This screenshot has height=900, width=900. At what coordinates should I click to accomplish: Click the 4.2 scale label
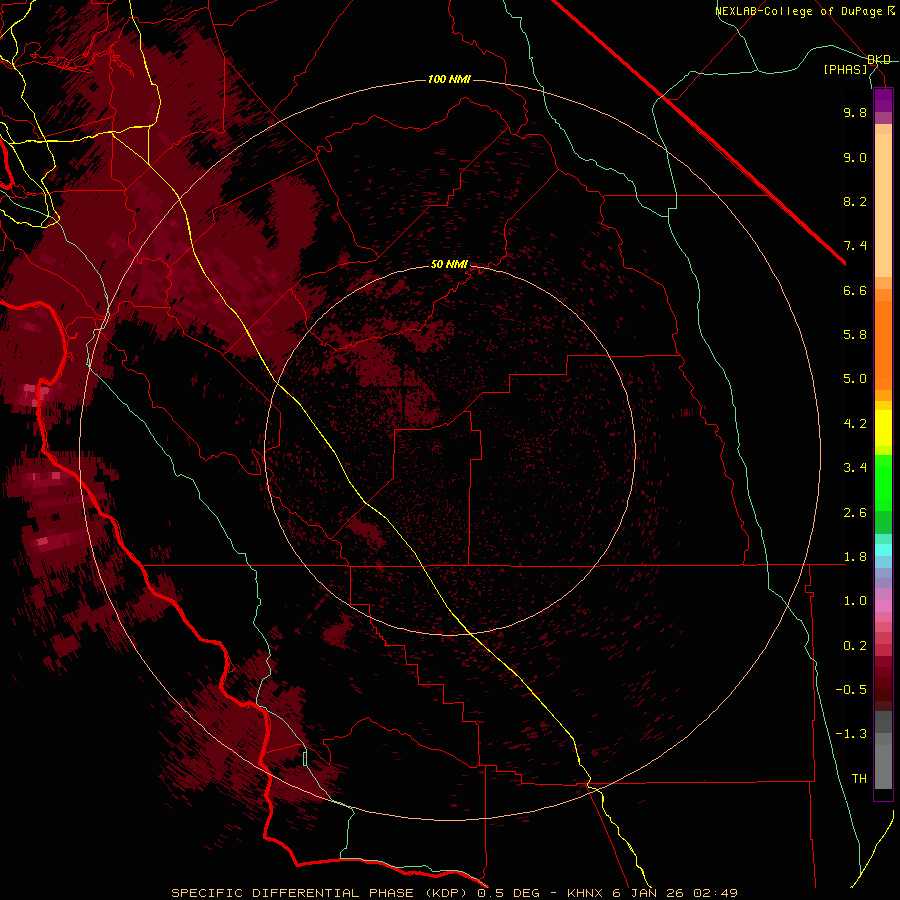point(855,424)
